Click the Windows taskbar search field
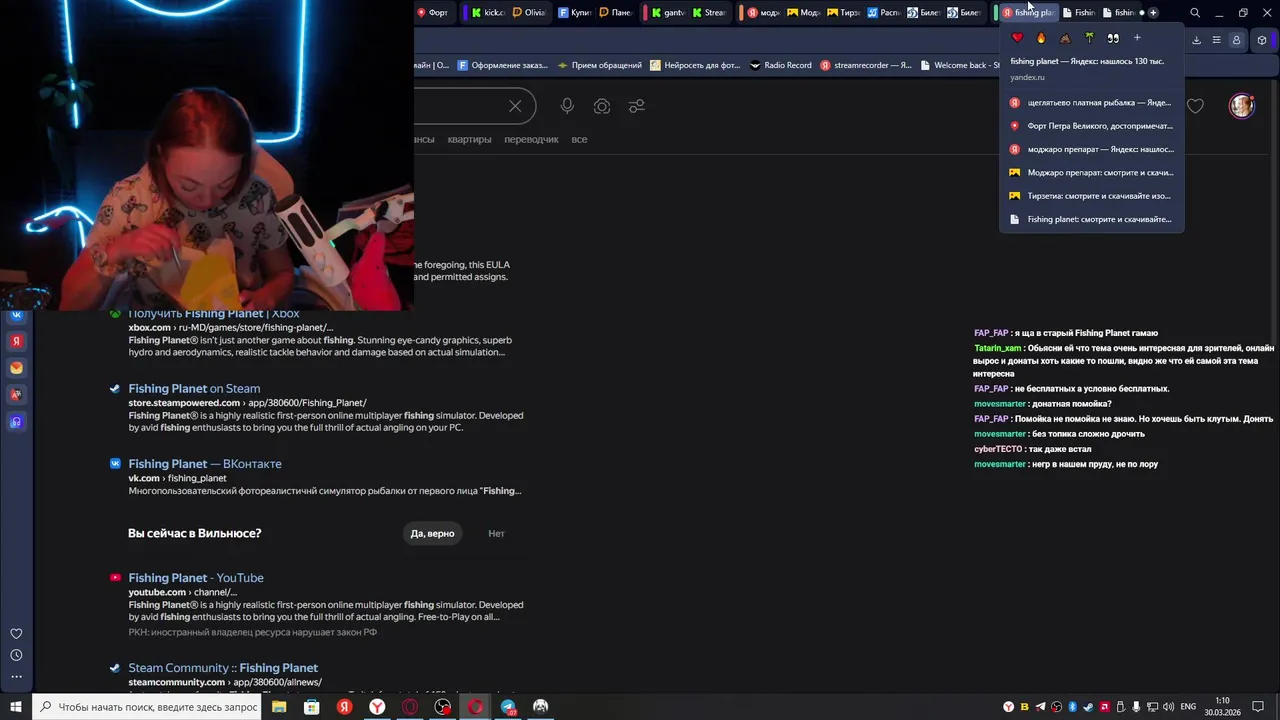 (148, 707)
